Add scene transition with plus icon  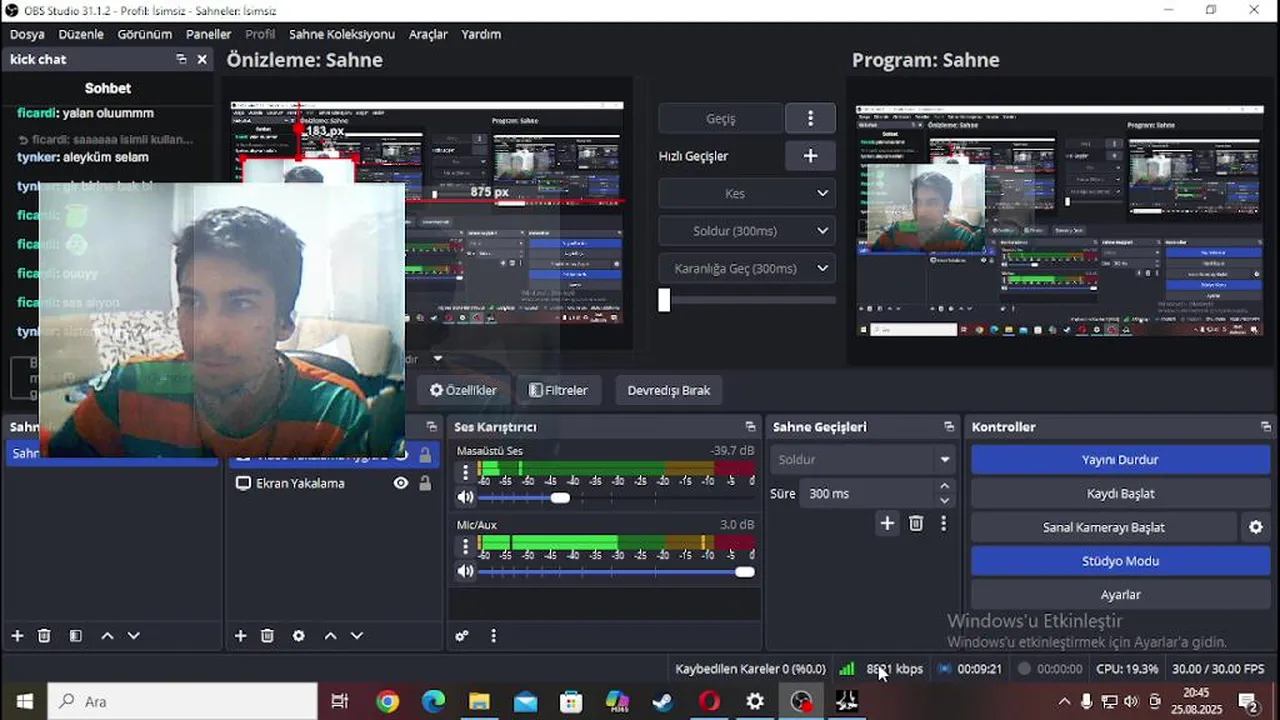pos(887,523)
